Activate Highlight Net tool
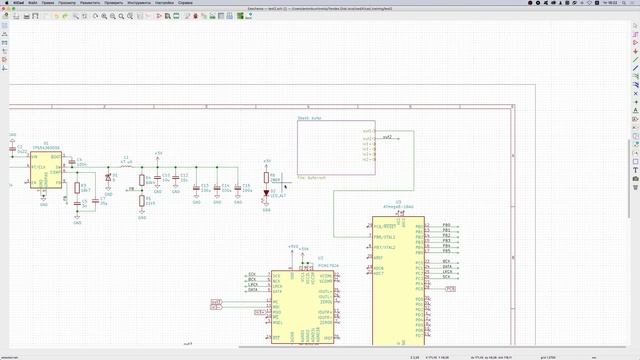 (x=636, y=34)
